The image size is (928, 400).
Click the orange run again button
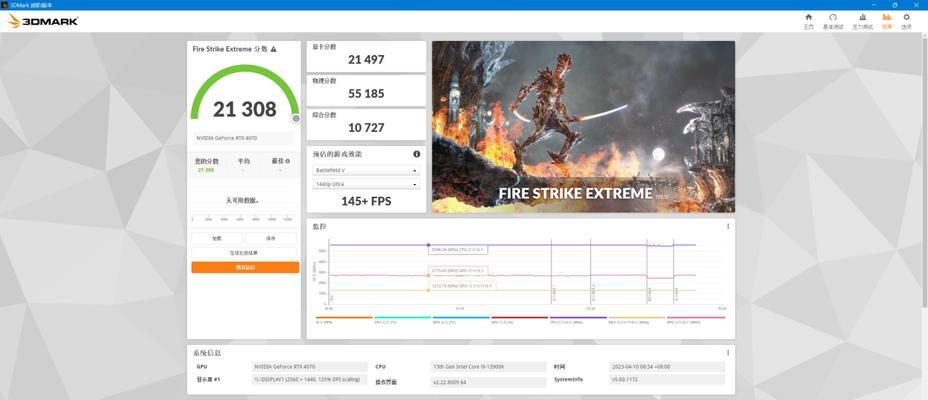245,267
